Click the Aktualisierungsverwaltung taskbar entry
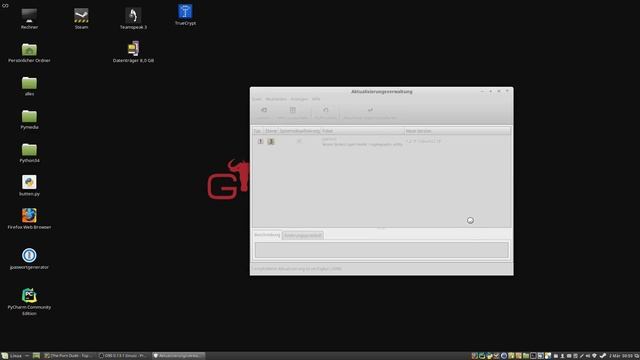The height and width of the screenshot is (360, 640). (x=178, y=356)
